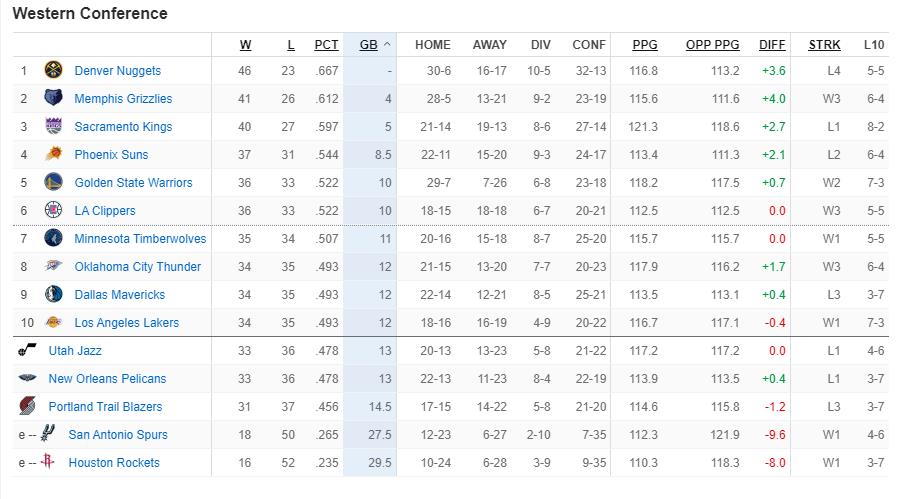Open the Oklahoma City Thunder team link
Viewport: 901px width, 499px height.
click(137, 267)
